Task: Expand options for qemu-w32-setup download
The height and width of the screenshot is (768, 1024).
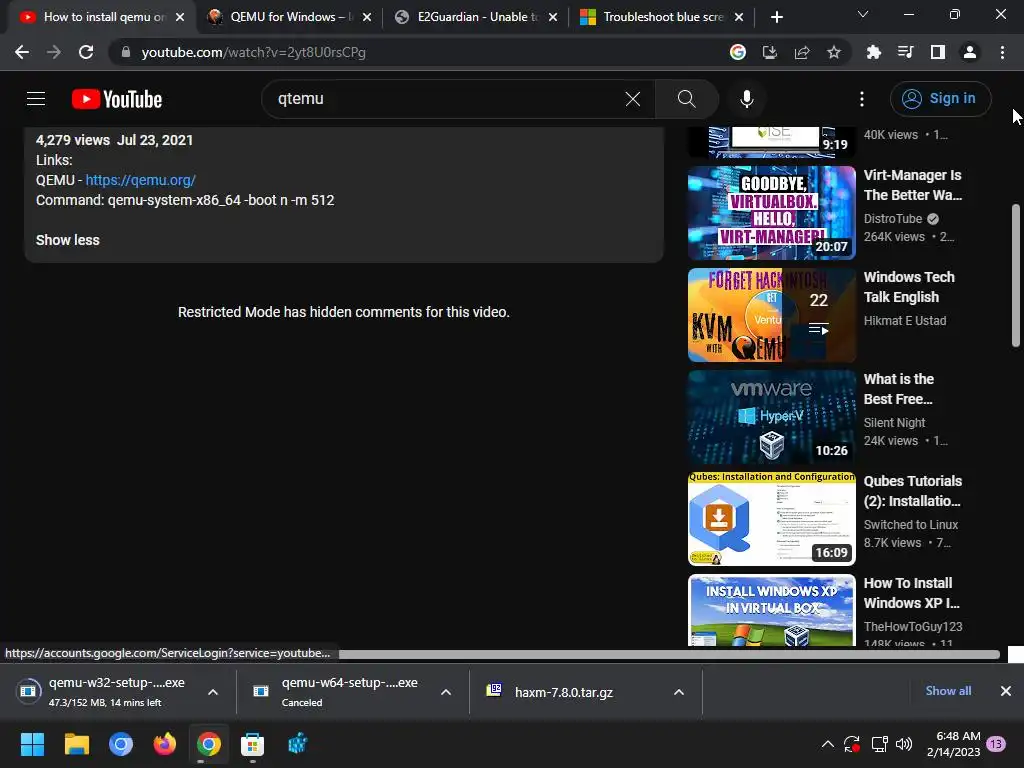Action: click(x=213, y=692)
